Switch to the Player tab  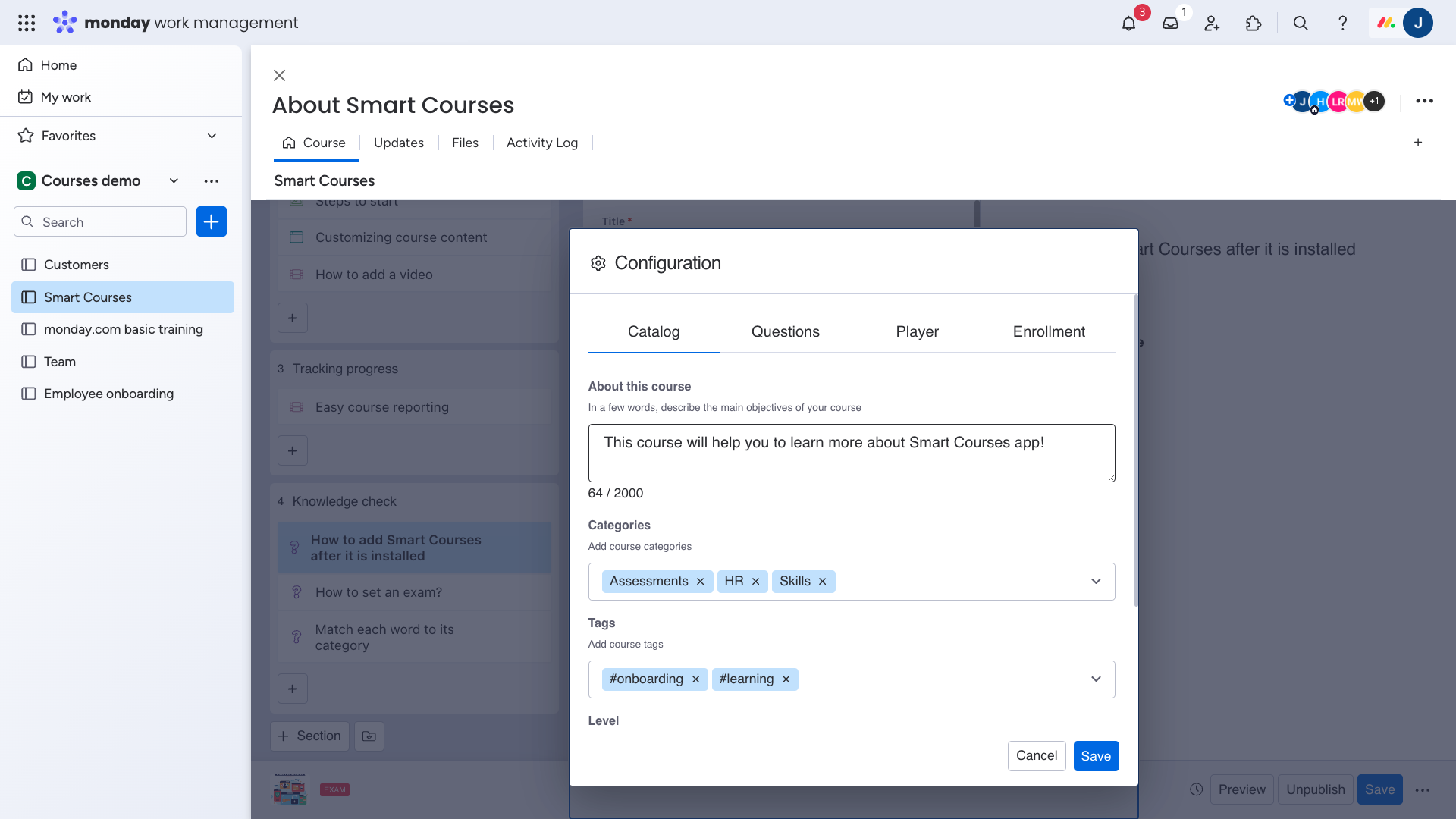[x=917, y=332]
